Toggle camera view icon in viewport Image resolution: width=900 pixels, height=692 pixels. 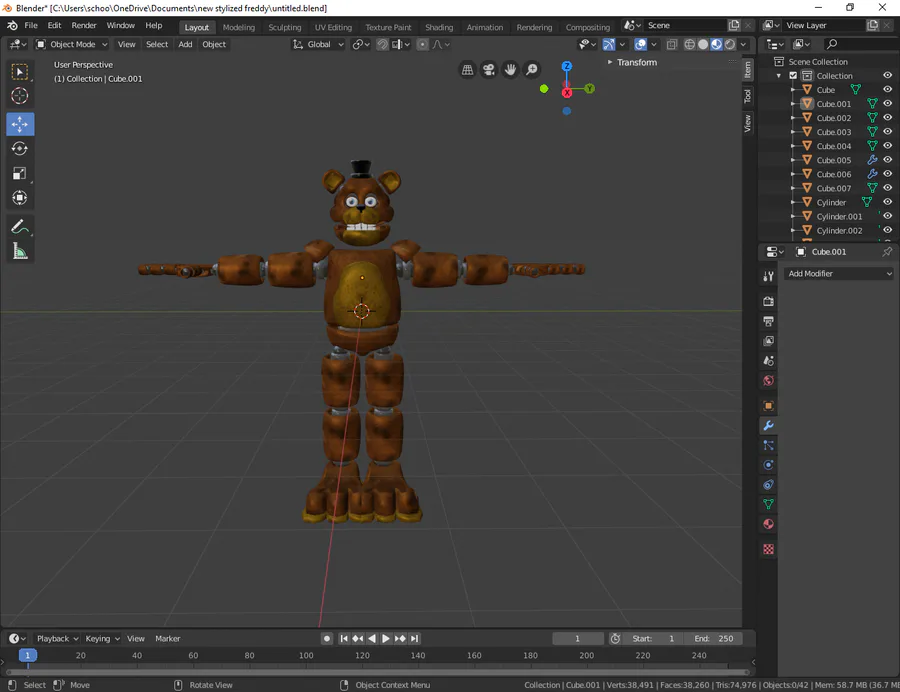point(489,69)
